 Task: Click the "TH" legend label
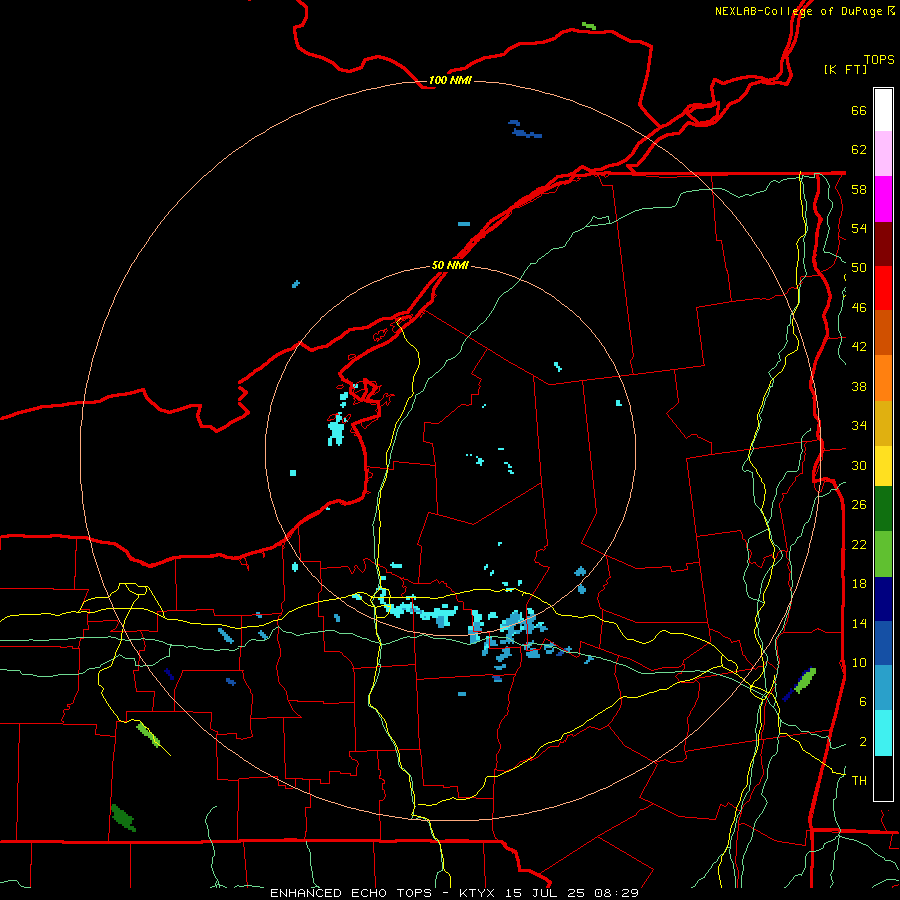[x=859, y=781]
